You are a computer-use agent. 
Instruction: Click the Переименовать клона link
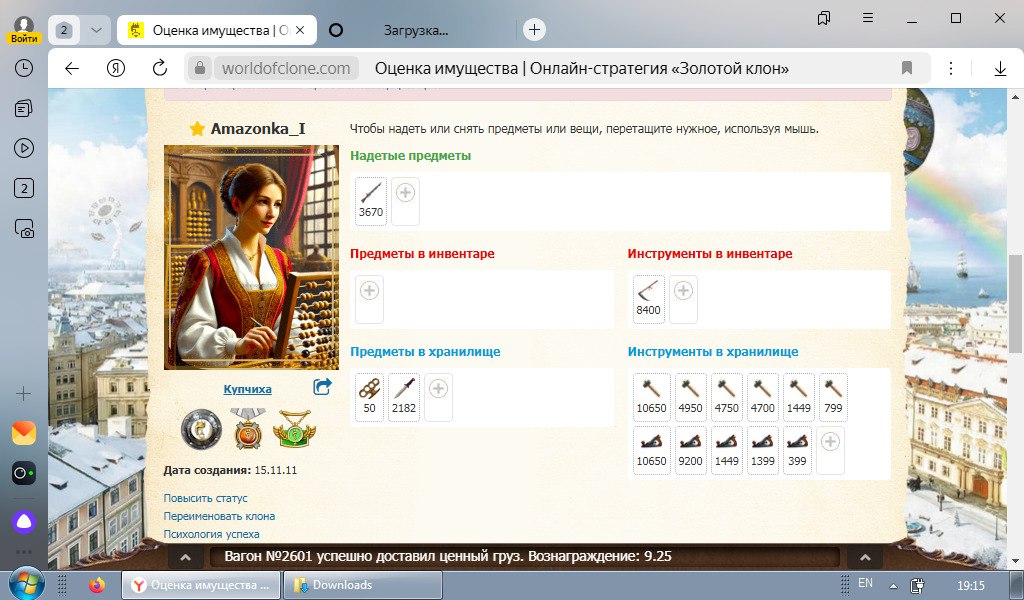tap(219, 516)
